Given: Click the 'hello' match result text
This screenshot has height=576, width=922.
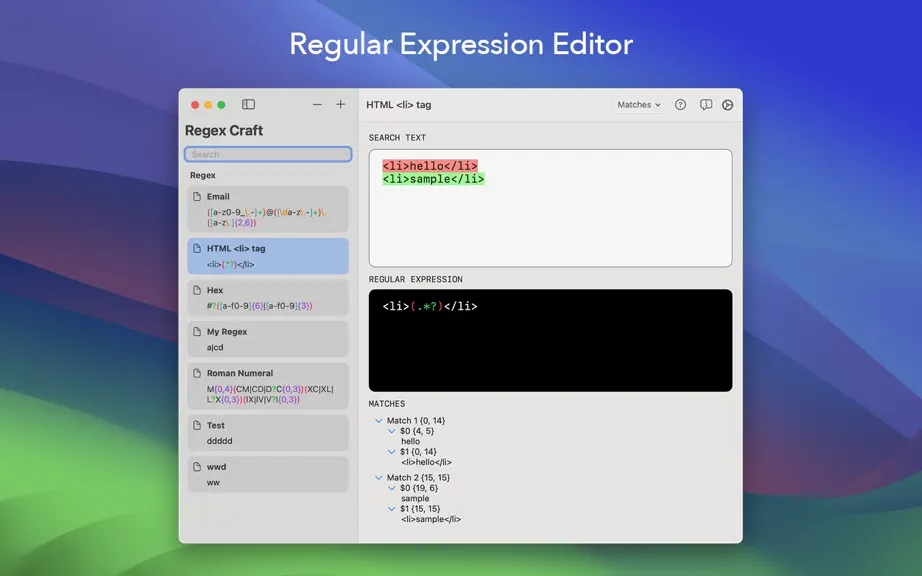Looking at the screenshot, I should (x=410, y=441).
